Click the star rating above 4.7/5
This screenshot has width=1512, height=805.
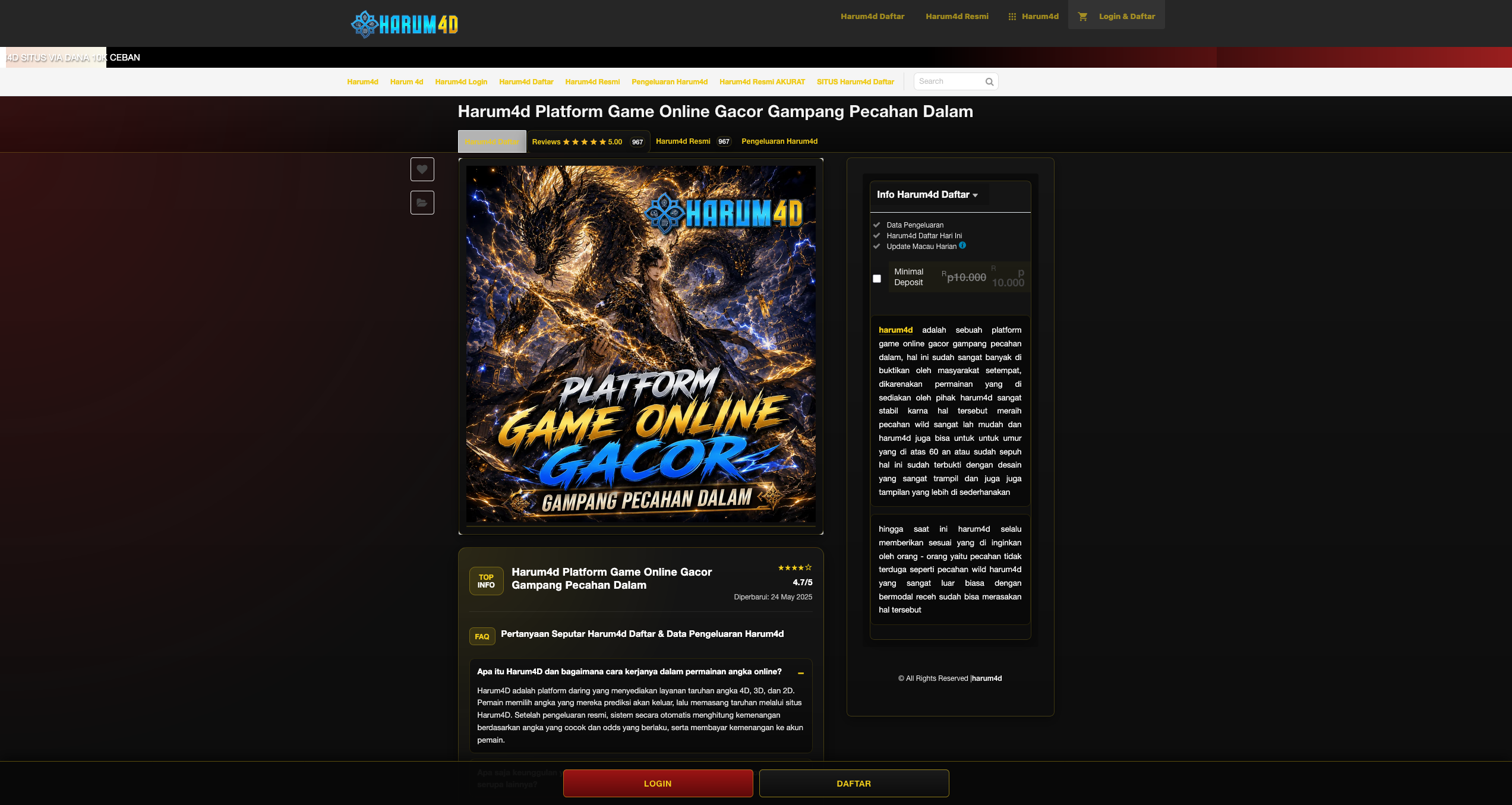(x=795, y=568)
